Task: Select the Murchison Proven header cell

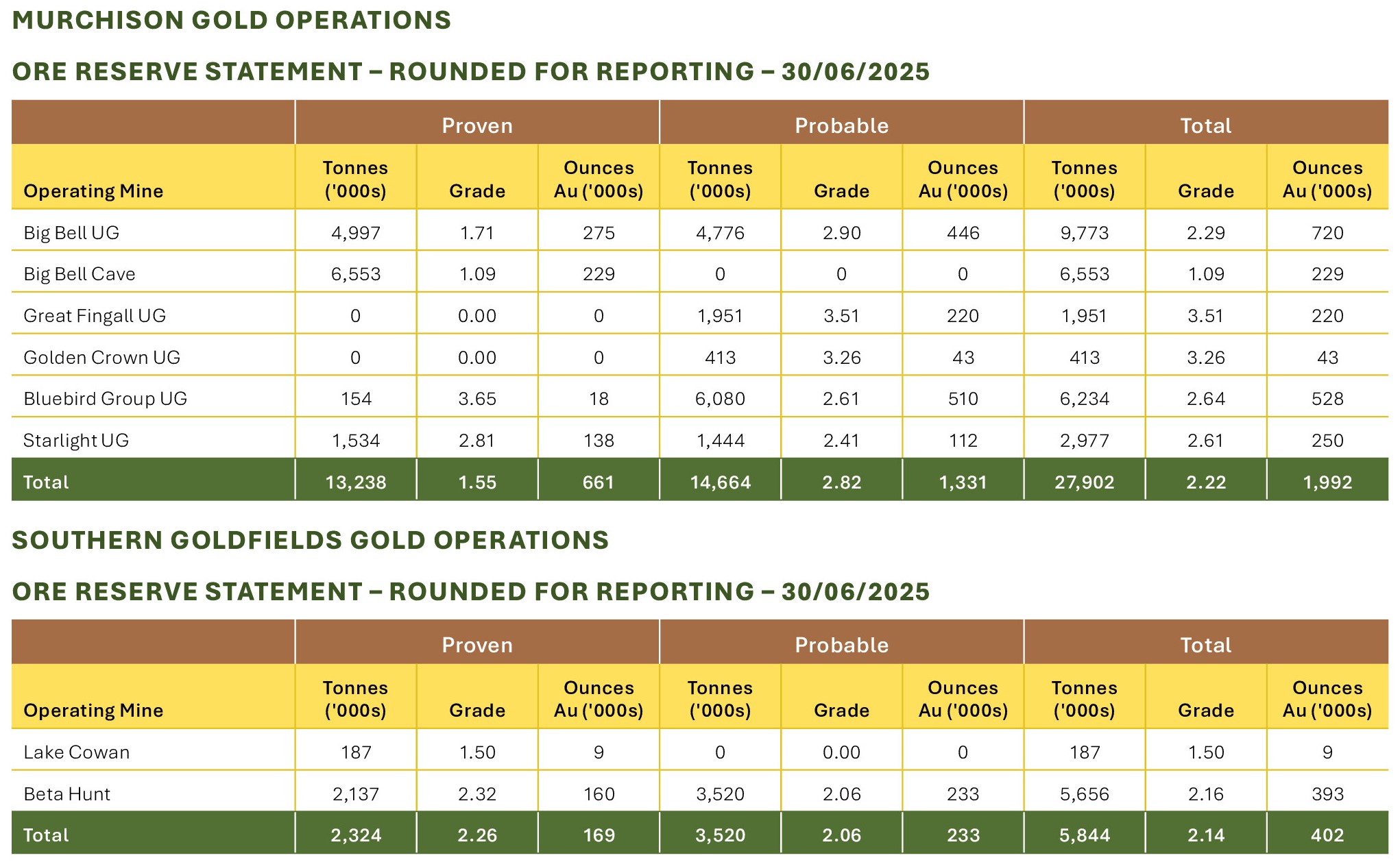Action: click(x=477, y=125)
